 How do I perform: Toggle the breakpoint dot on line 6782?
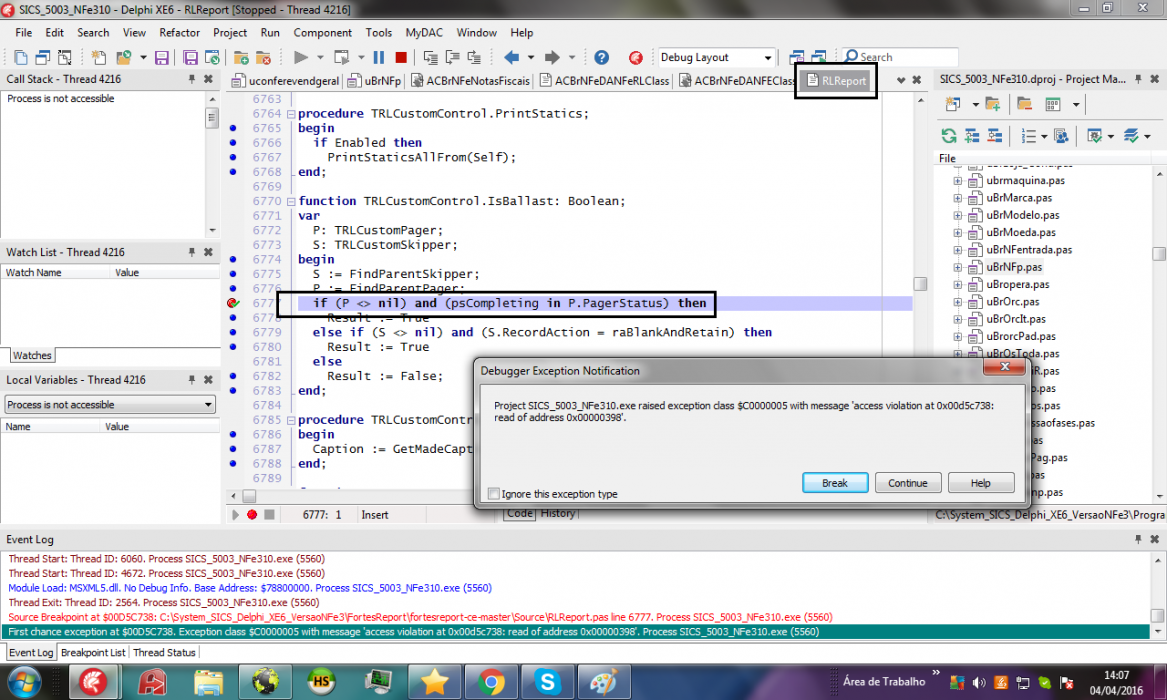pyautogui.click(x=233, y=376)
